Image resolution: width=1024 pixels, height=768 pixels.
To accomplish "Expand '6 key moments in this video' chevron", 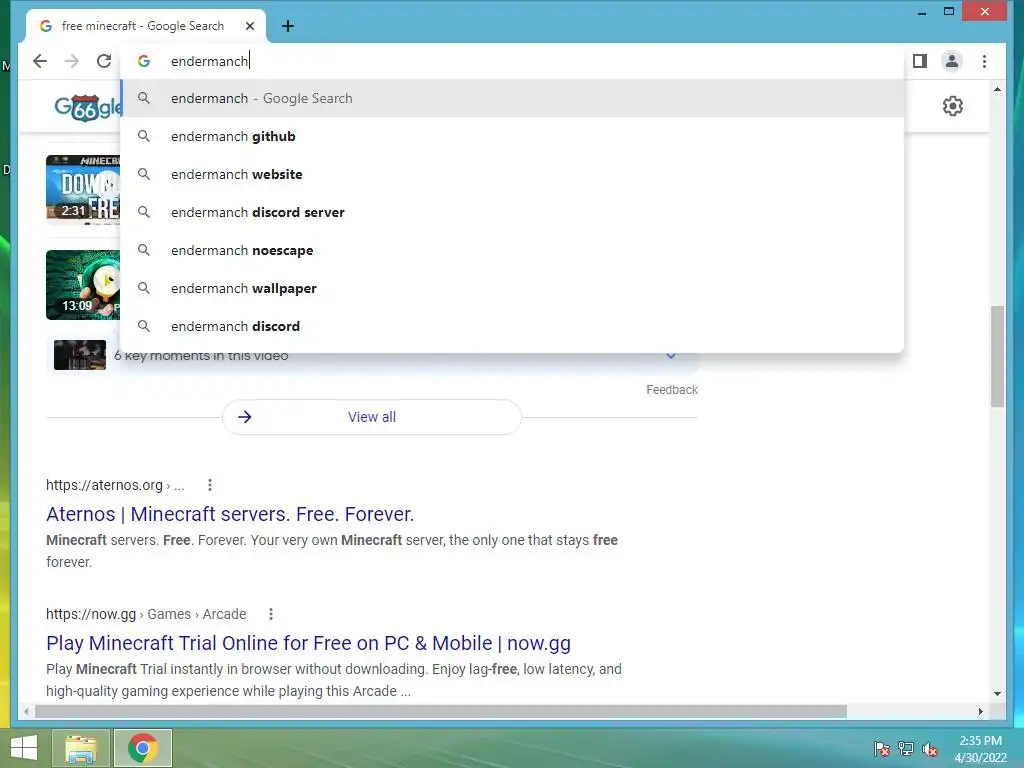I will click(x=671, y=356).
